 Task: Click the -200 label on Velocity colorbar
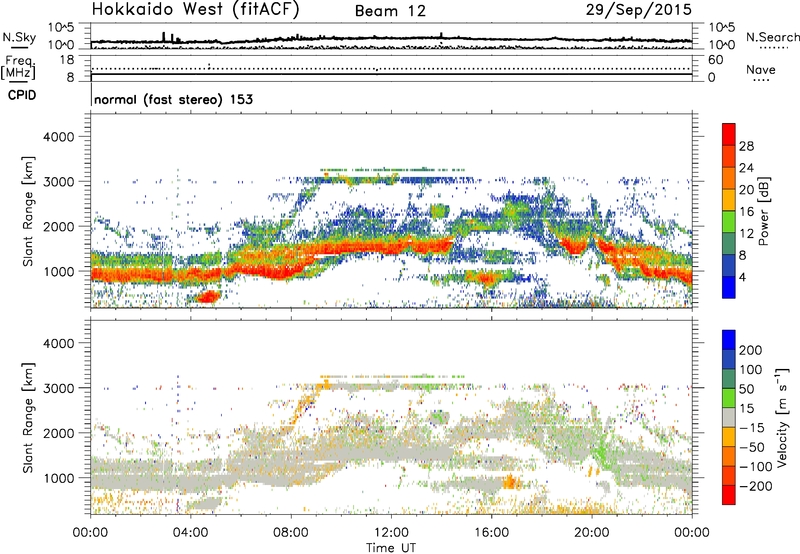point(755,486)
